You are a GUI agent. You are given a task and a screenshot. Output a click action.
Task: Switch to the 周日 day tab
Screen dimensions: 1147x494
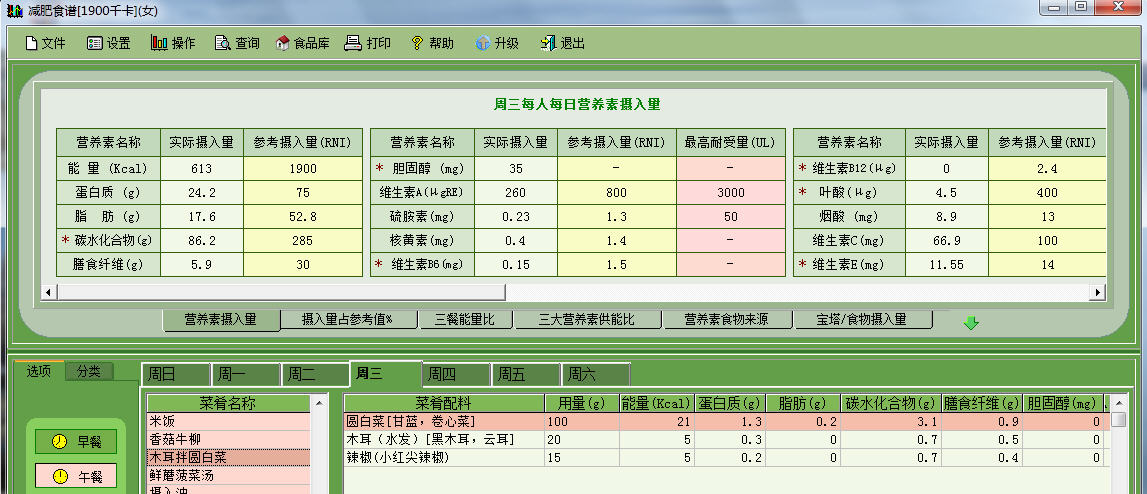[162, 375]
